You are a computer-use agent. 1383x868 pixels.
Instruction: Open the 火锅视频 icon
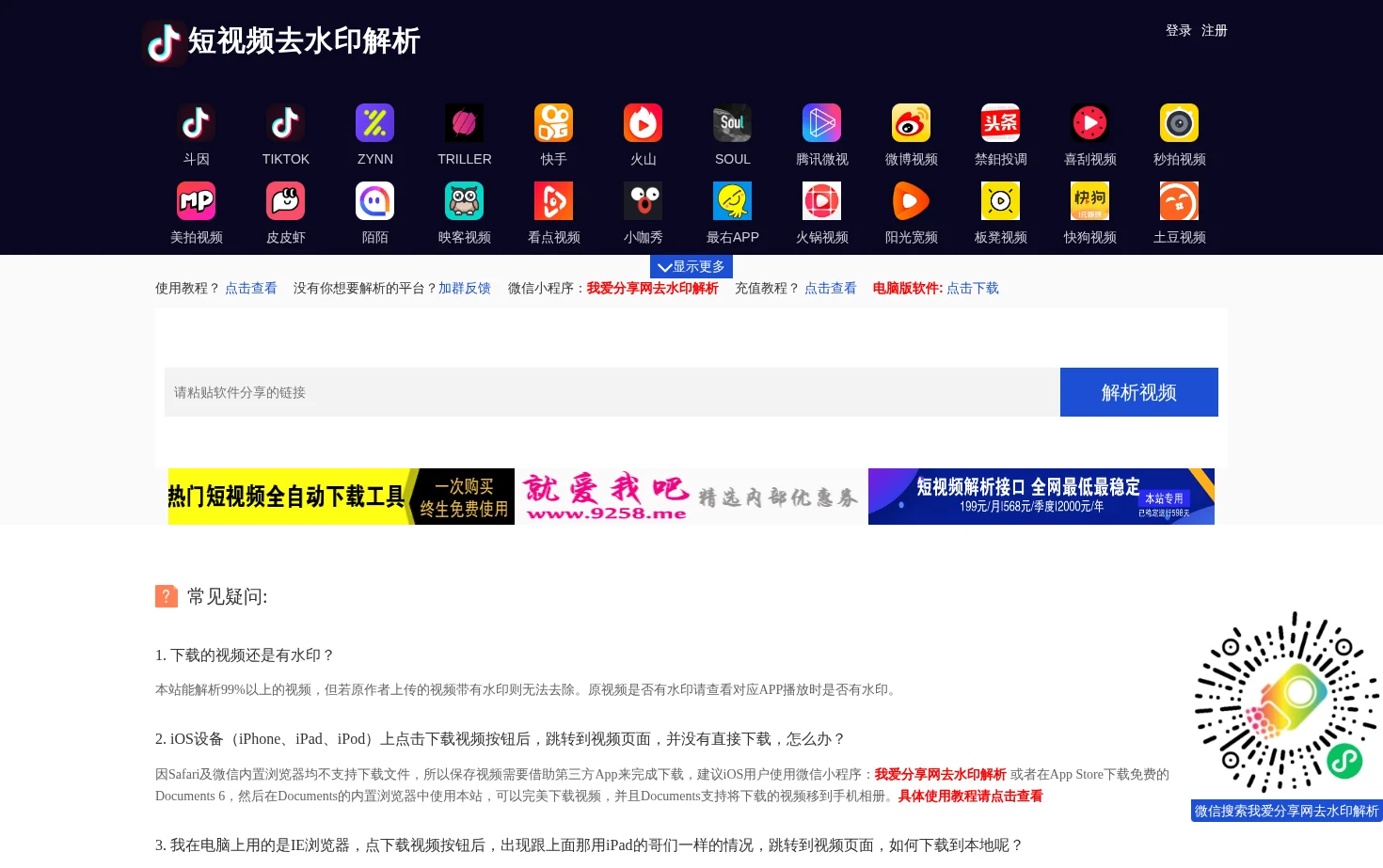821,201
